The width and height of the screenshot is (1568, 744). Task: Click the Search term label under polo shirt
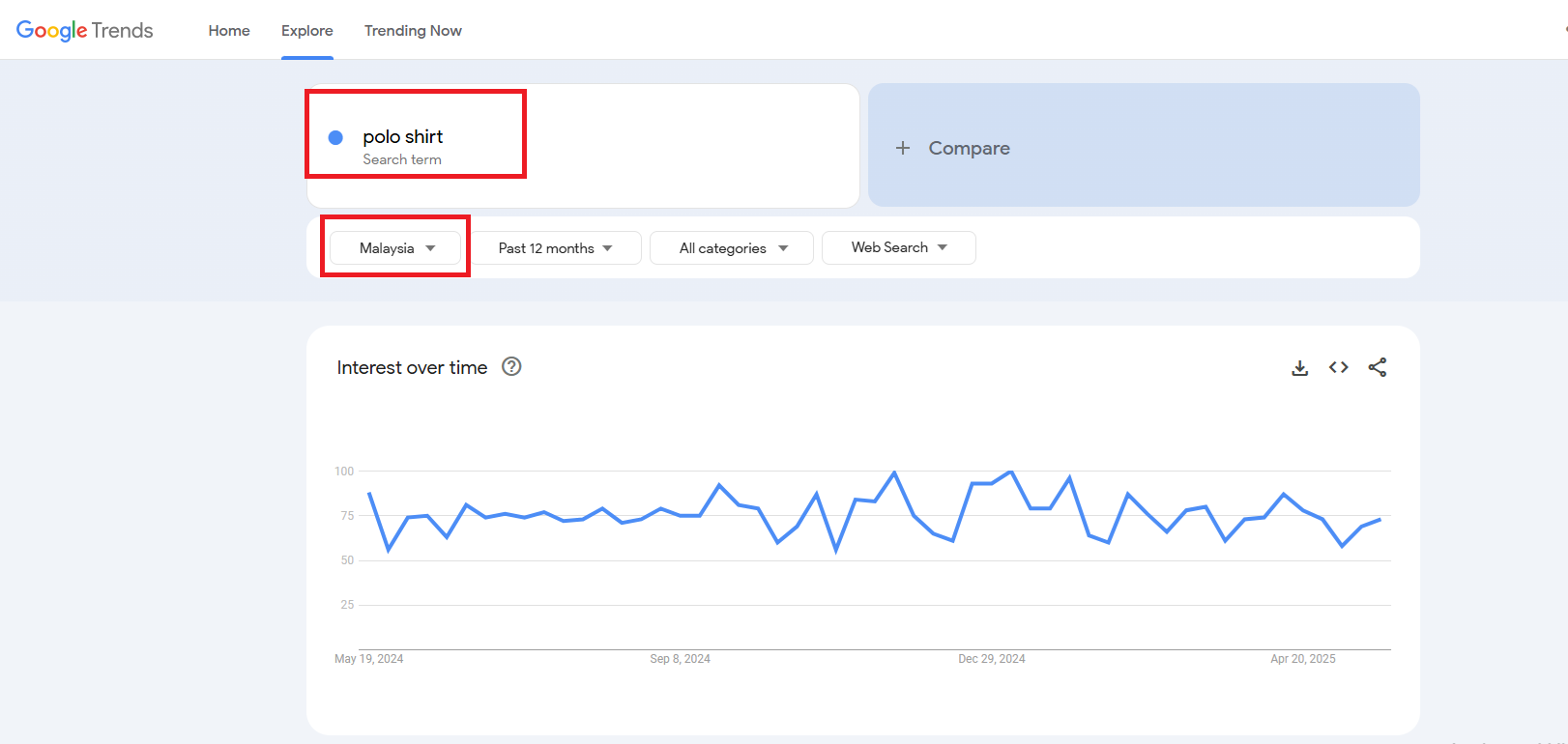[402, 159]
